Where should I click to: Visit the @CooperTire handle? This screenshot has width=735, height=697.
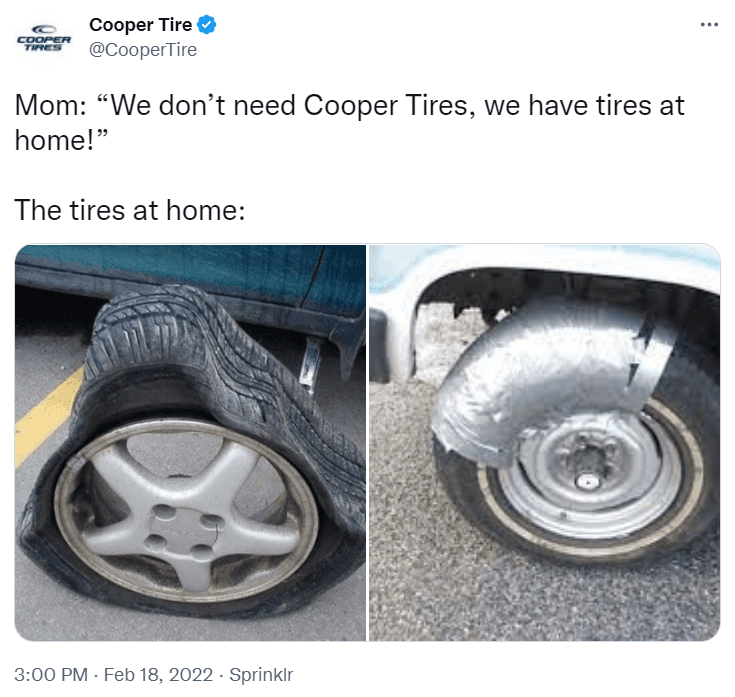click(143, 50)
